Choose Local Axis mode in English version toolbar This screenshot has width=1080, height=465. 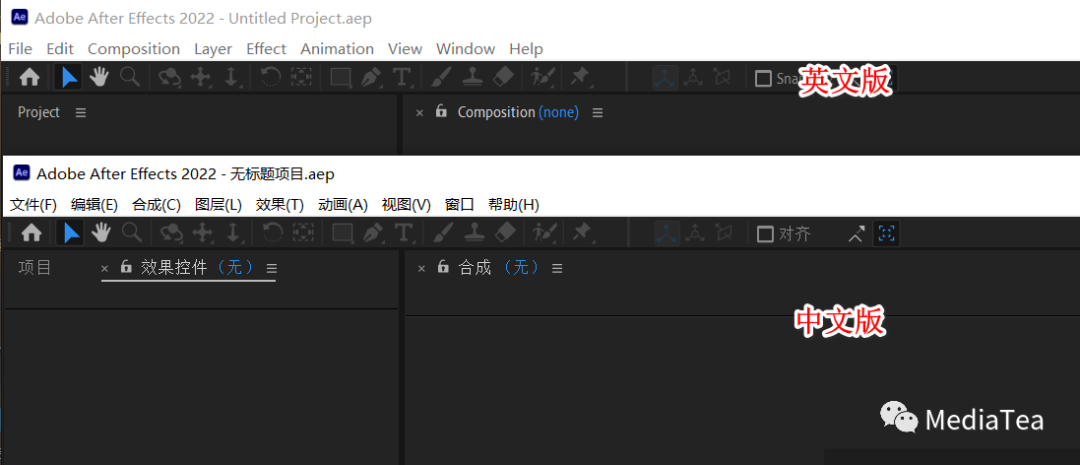pos(665,78)
